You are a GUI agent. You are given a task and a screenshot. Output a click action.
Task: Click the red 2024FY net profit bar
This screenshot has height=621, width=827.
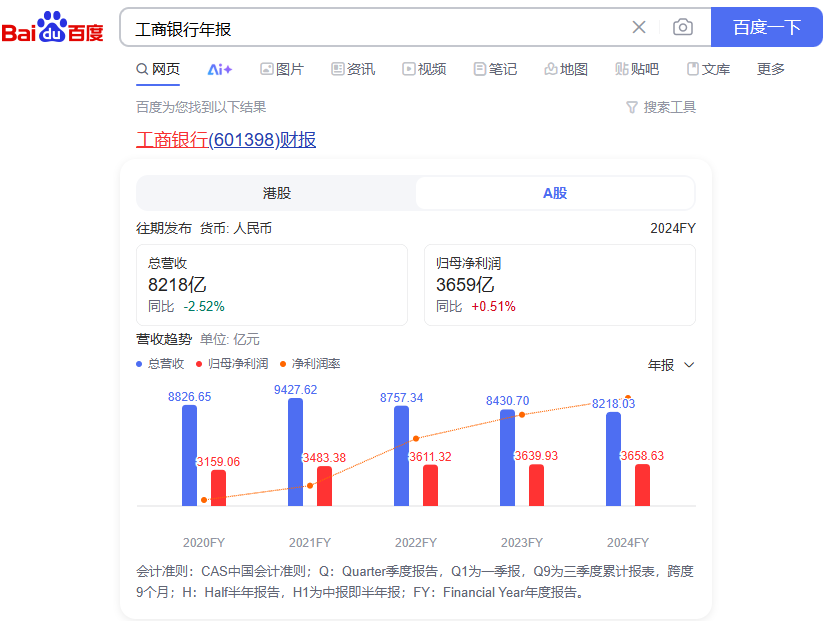(642, 485)
